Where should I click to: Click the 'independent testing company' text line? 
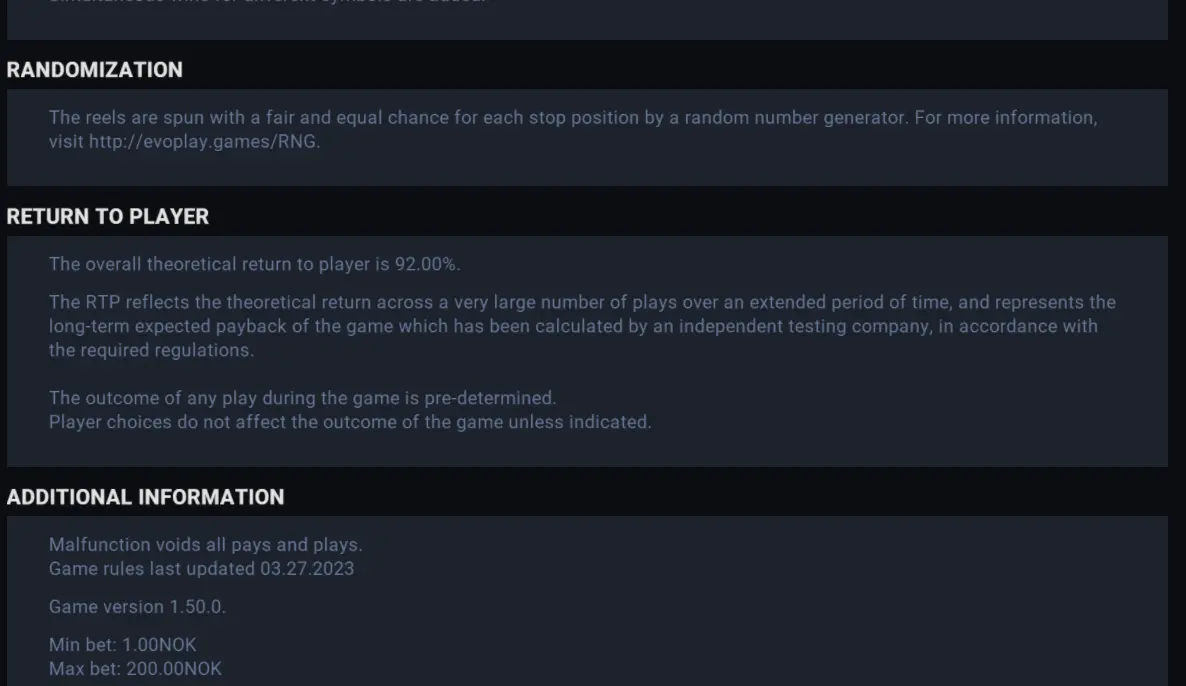573,326
